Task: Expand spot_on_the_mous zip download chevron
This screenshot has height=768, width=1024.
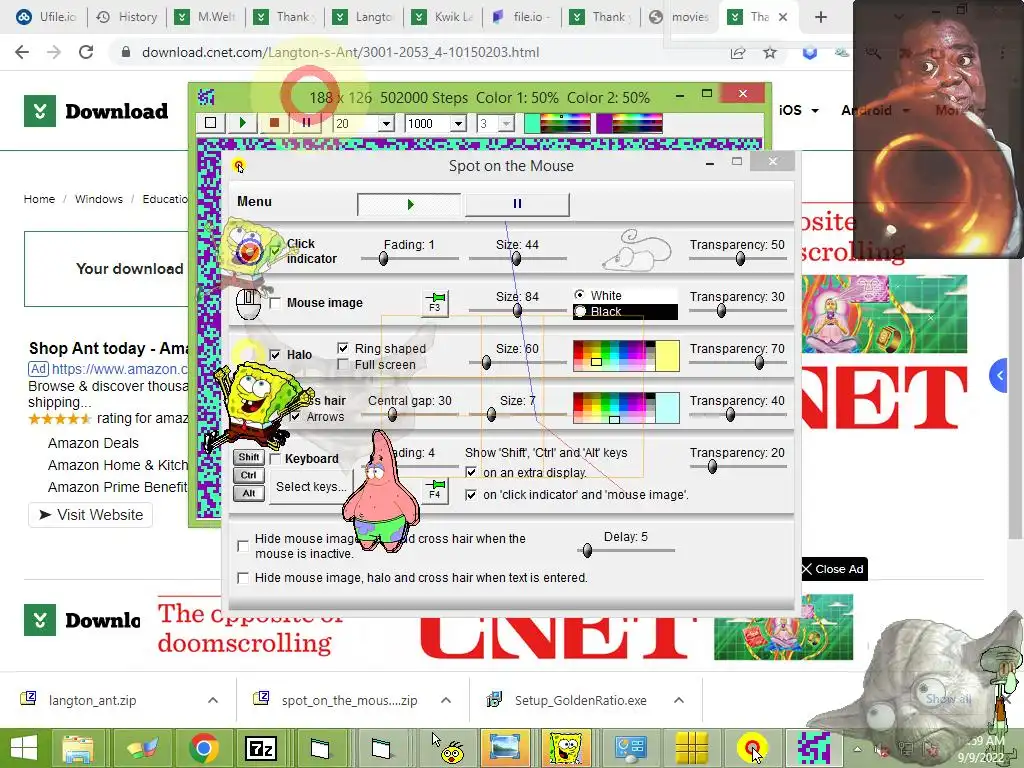Action: pos(445,700)
